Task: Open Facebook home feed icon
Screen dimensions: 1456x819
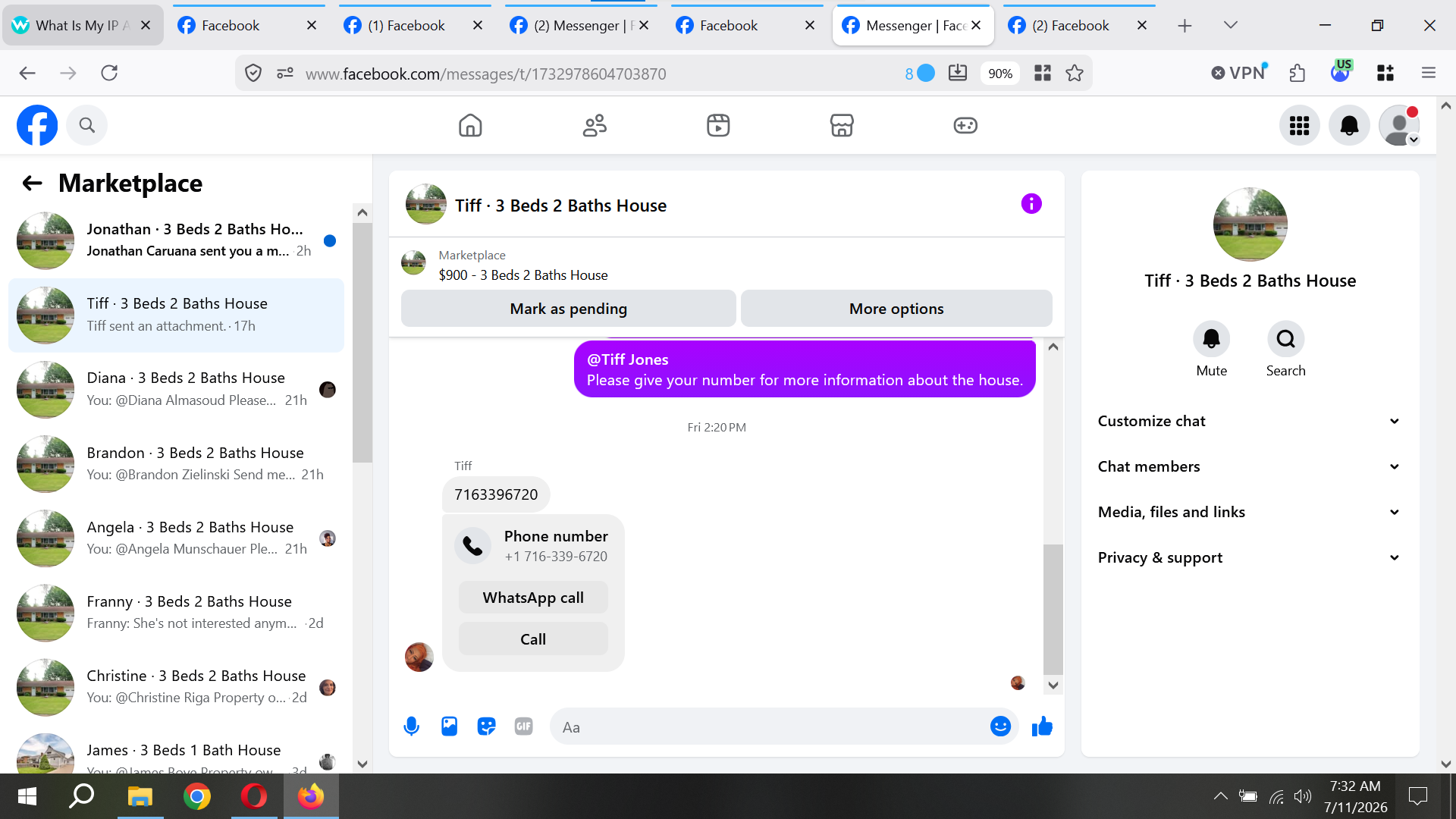Action: click(x=470, y=125)
